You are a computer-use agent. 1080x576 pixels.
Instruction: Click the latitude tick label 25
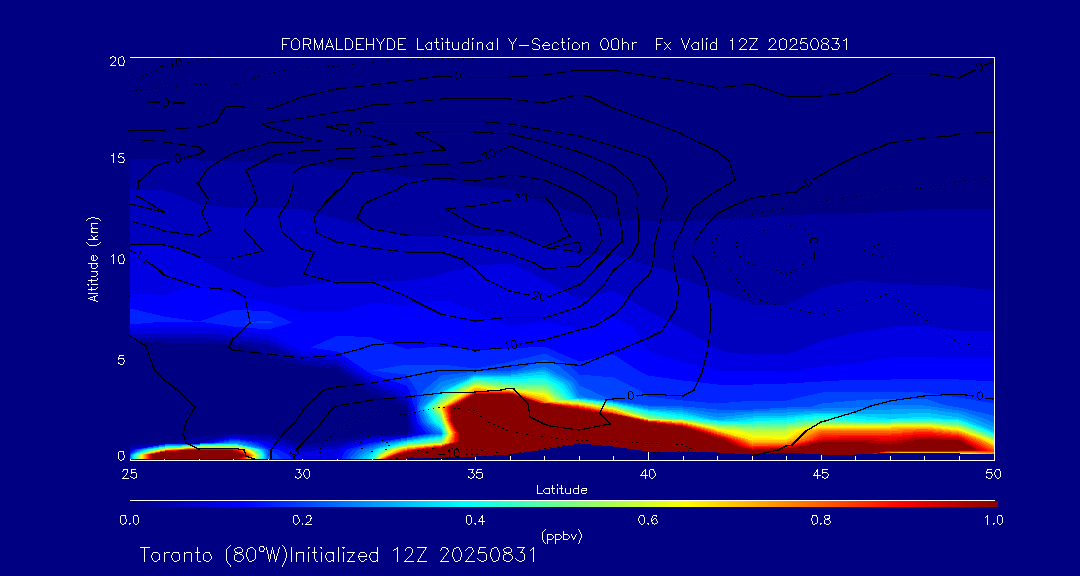129,474
